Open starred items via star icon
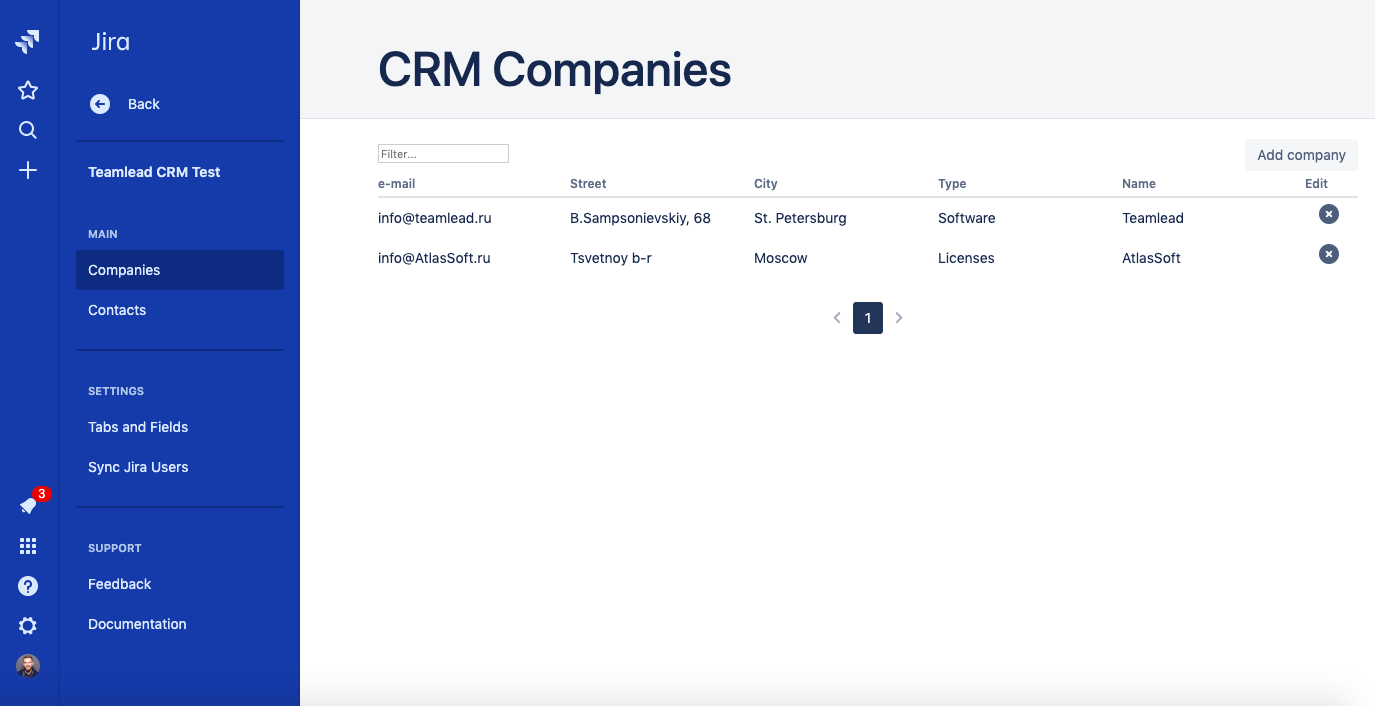Screen dimensions: 1375x706 click(28, 91)
